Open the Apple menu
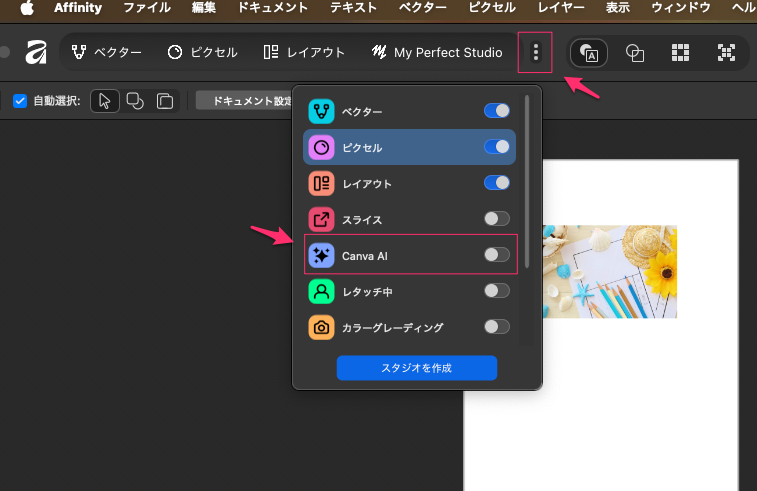 (x=27, y=7)
